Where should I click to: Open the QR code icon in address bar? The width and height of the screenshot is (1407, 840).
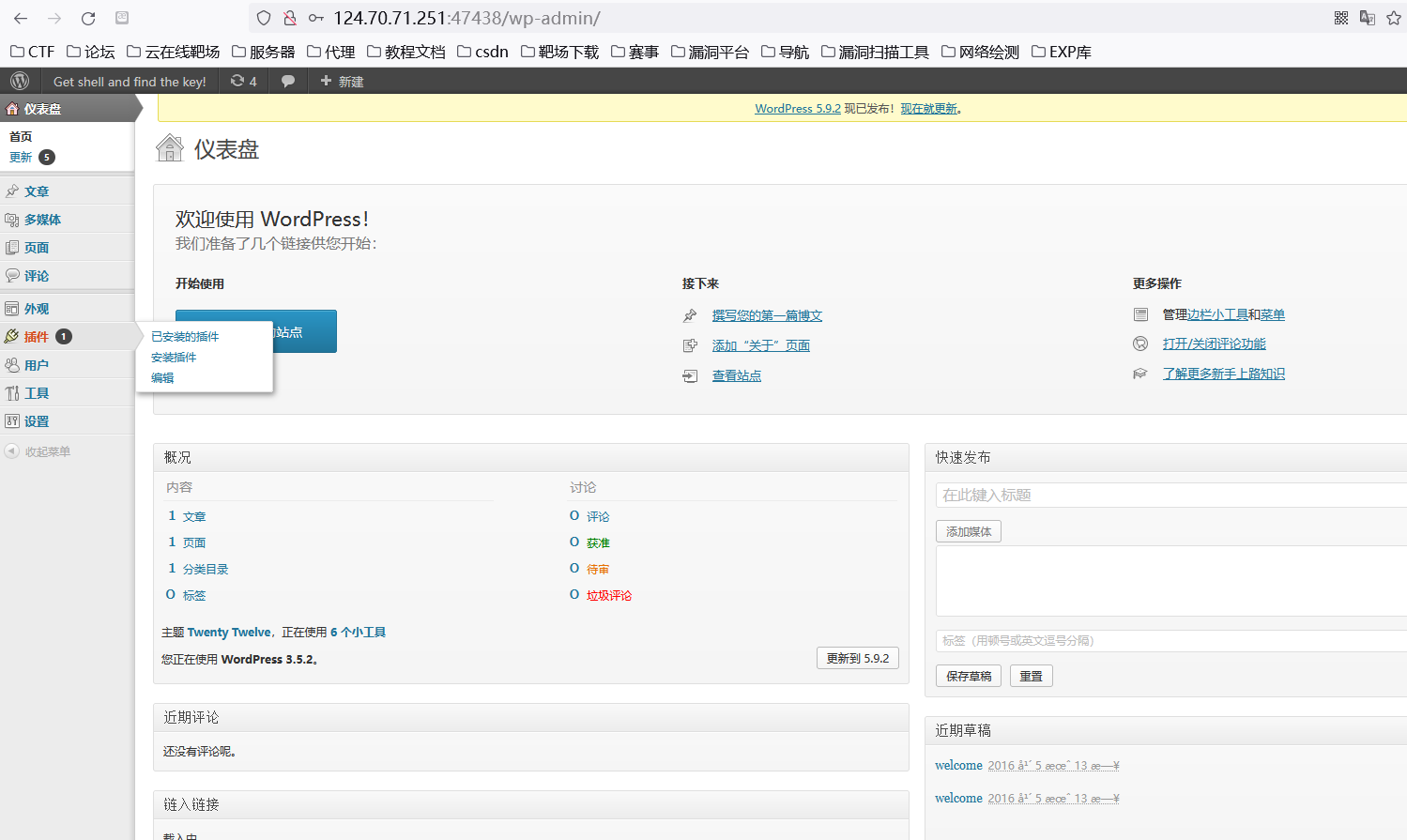tap(1341, 18)
